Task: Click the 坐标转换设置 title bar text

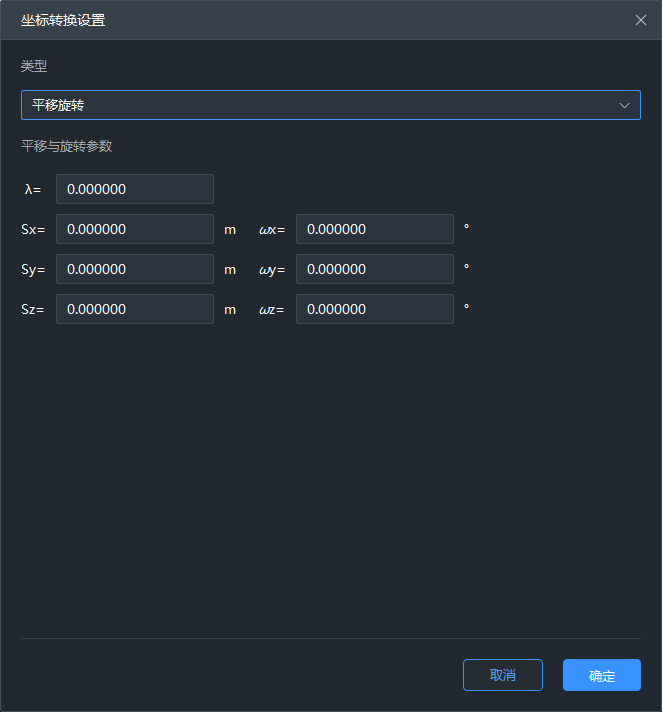Action: 63,20
